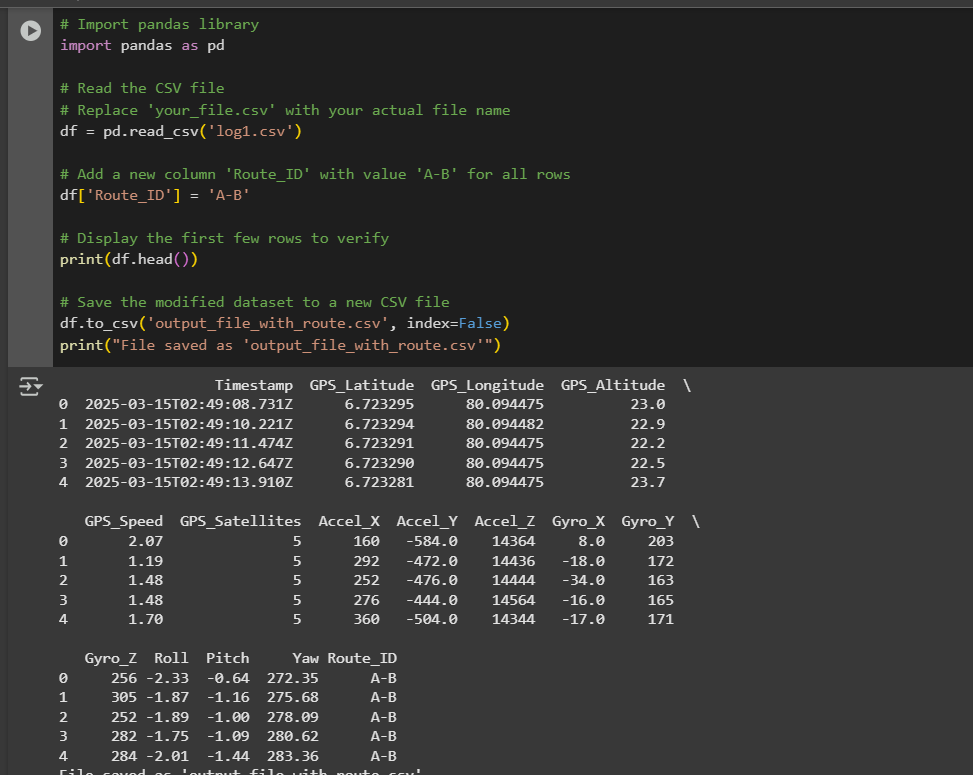This screenshot has height=775, width=973.
Task: Click the latitude value 6.723281
Action: click(379, 483)
